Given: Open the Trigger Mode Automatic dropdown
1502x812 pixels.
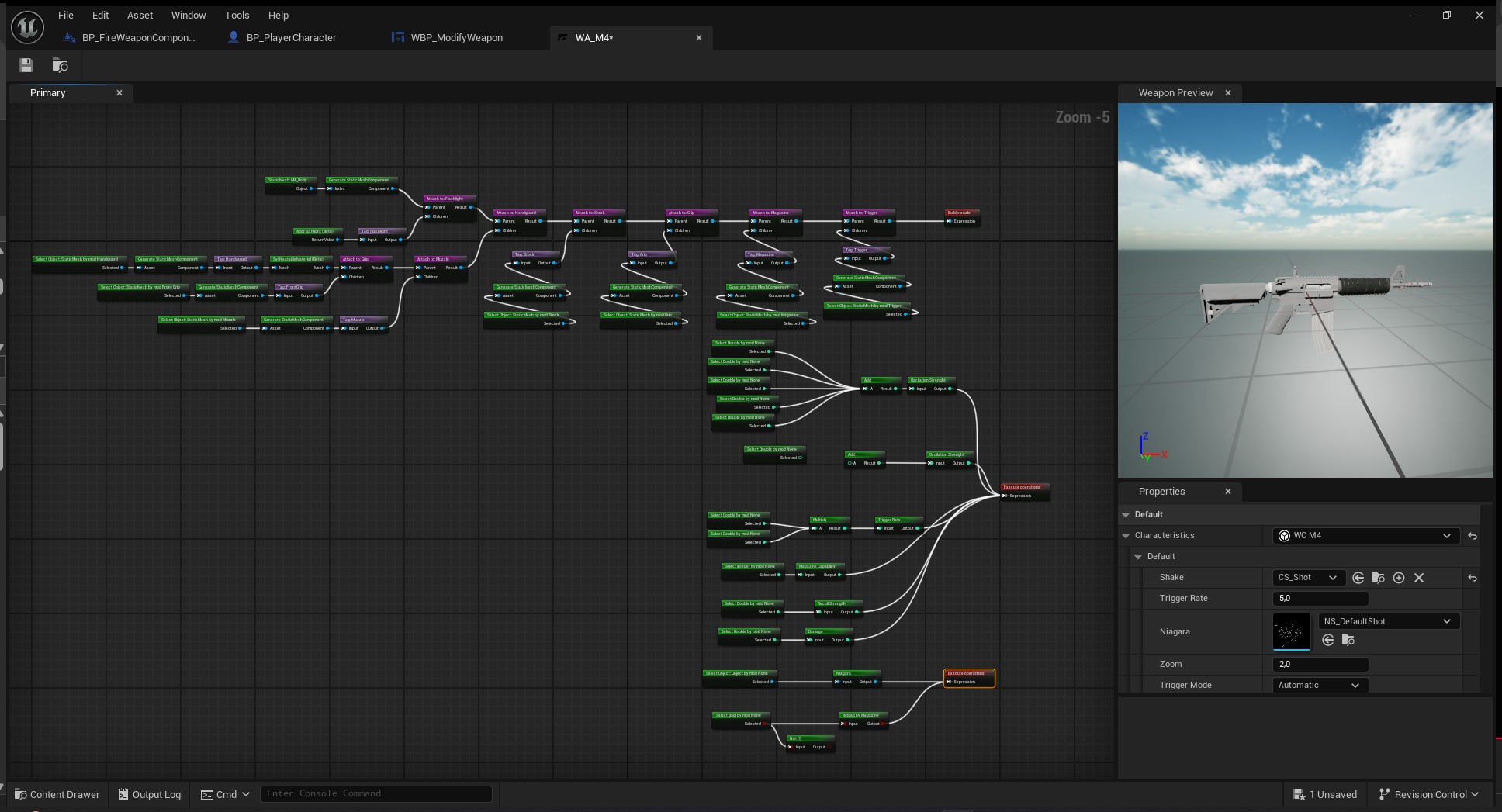Looking at the screenshot, I should click(1320, 686).
